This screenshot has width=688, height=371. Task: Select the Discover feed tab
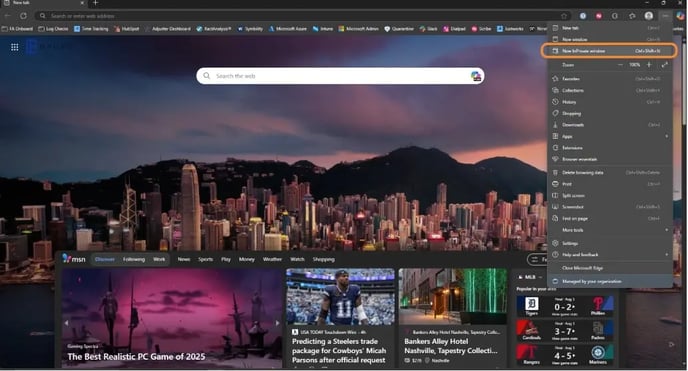pos(104,259)
